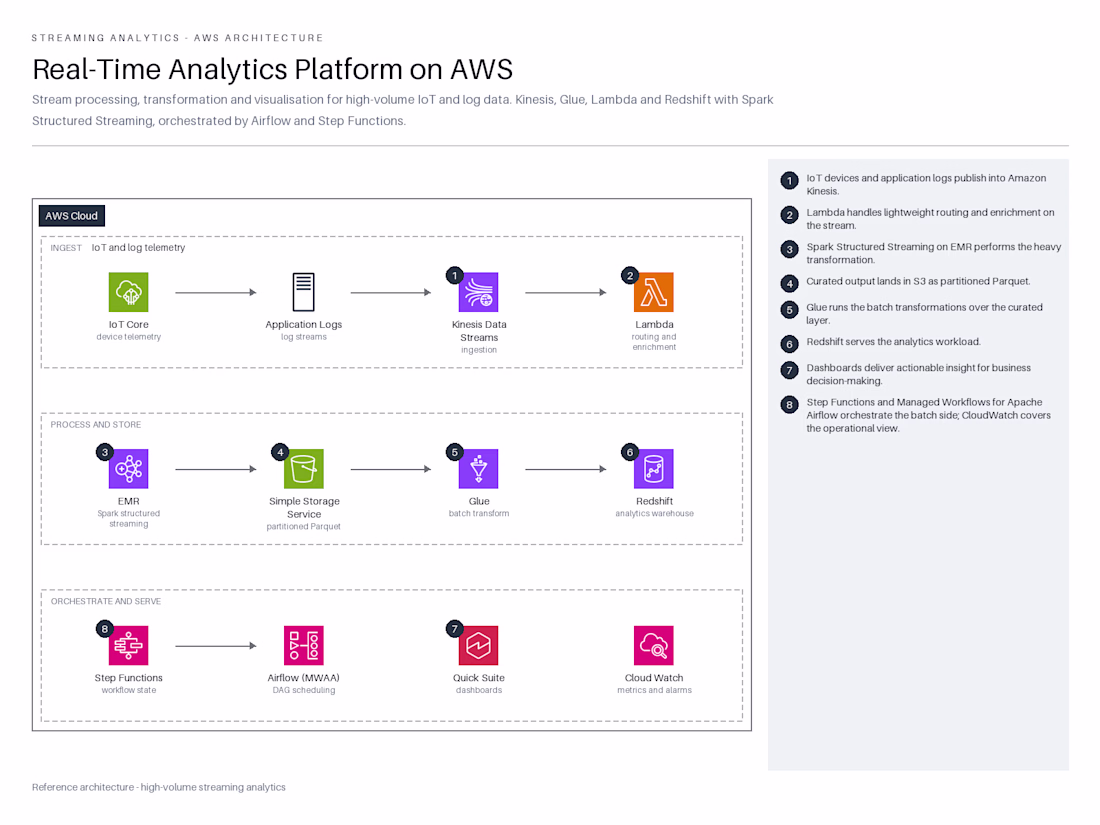Click the AWS Cloud label badge
1100x825 pixels.
[72, 216]
